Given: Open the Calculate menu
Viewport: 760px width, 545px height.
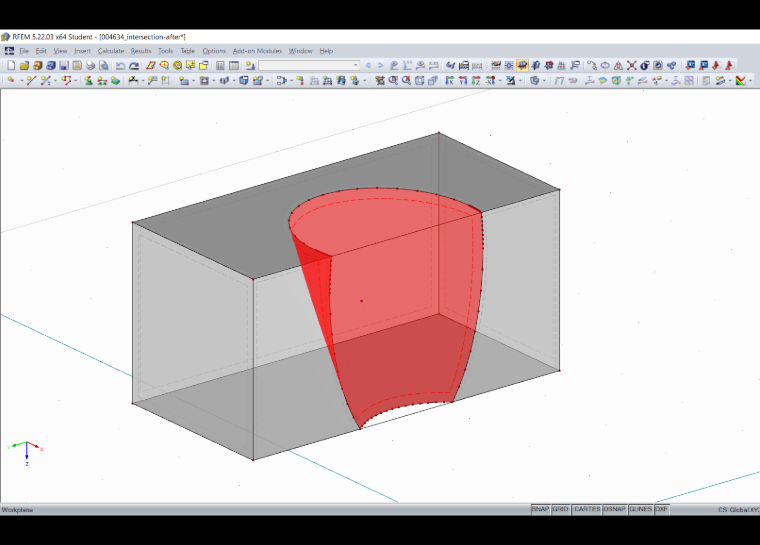Looking at the screenshot, I should click(111, 51).
